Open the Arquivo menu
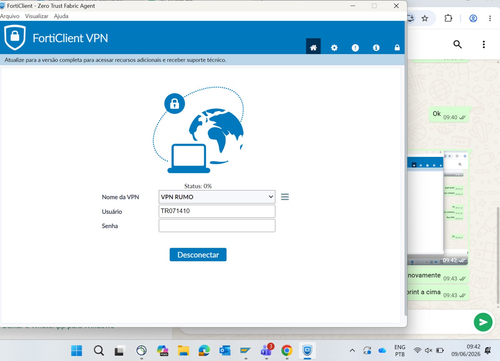Image resolution: width=500 pixels, height=361 pixels. [x=9, y=16]
